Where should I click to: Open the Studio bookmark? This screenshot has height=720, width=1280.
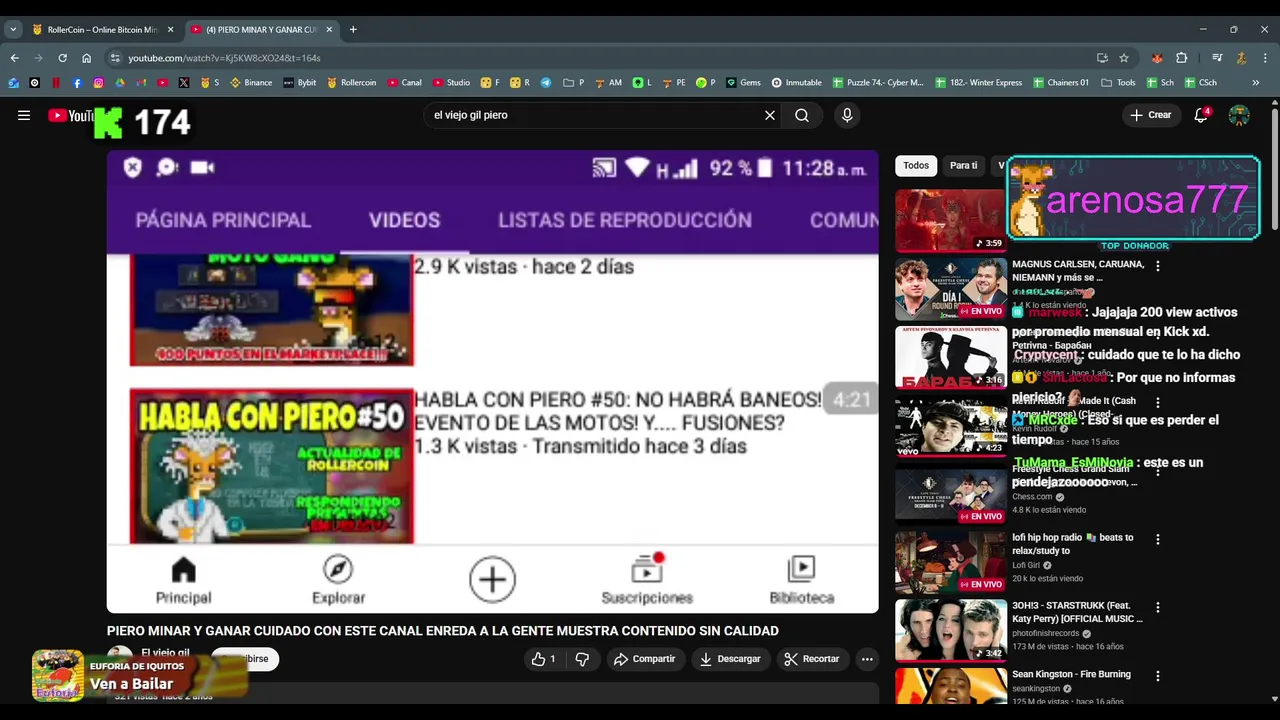[451, 82]
